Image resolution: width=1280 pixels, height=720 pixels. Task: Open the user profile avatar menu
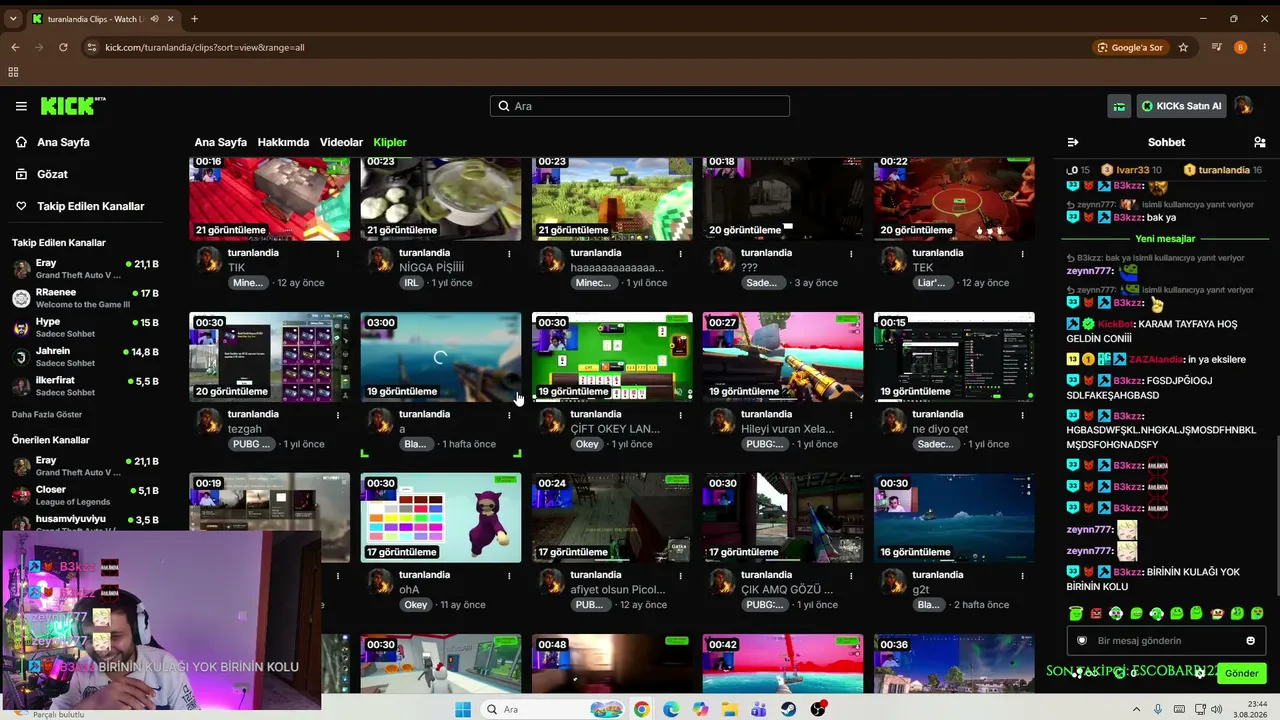tap(1243, 106)
